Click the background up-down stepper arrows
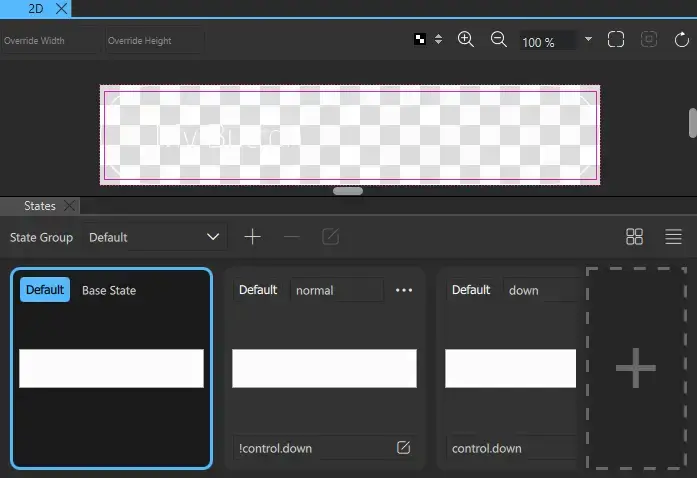This screenshot has width=697, height=478. pos(438,40)
